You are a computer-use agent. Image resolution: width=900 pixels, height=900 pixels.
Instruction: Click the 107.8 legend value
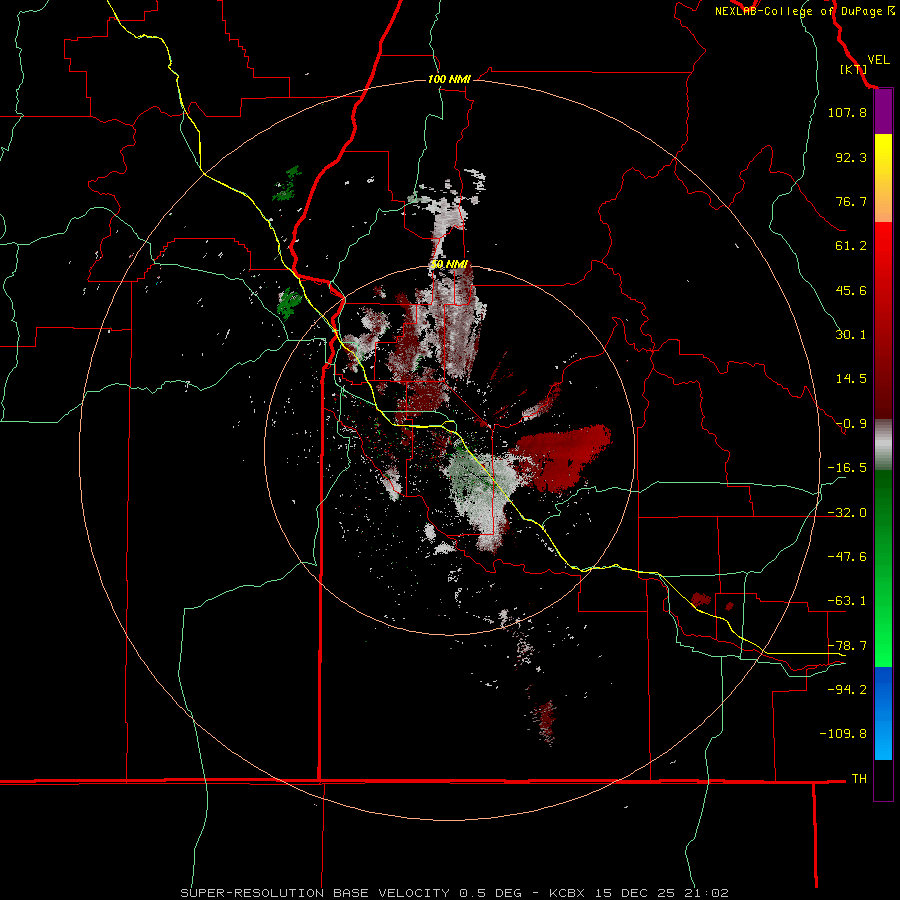[x=847, y=112]
